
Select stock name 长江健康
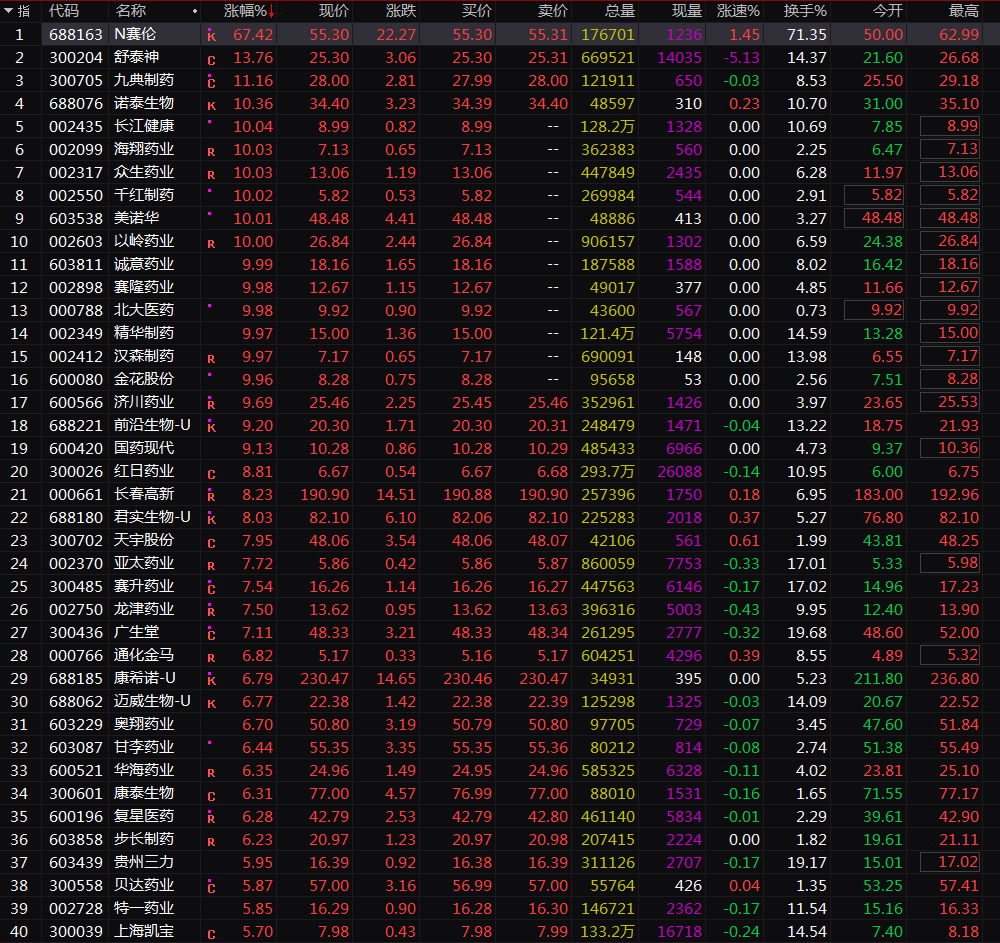tap(143, 126)
